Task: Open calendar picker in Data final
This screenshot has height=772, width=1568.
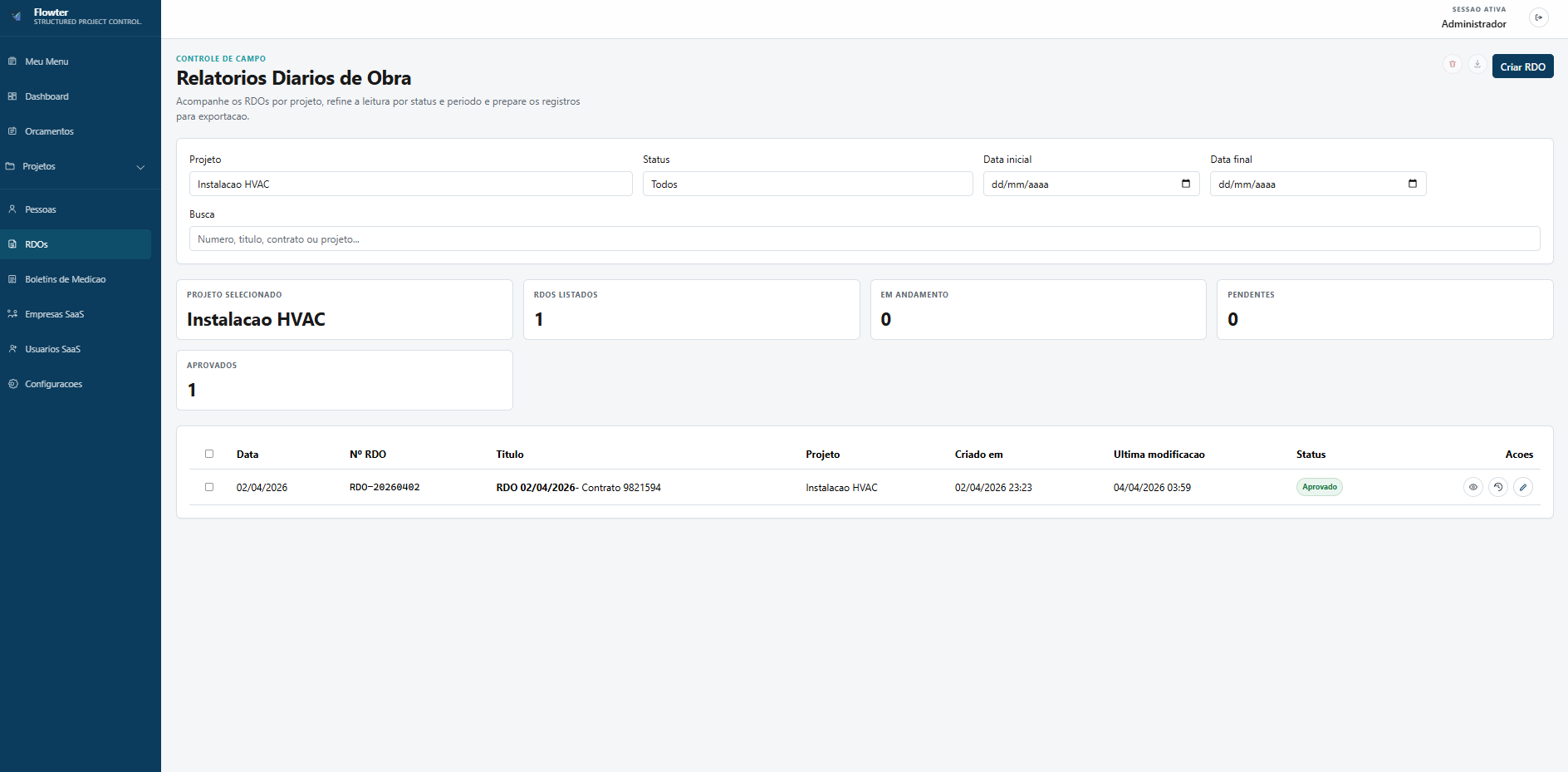Action: [x=1412, y=184]
